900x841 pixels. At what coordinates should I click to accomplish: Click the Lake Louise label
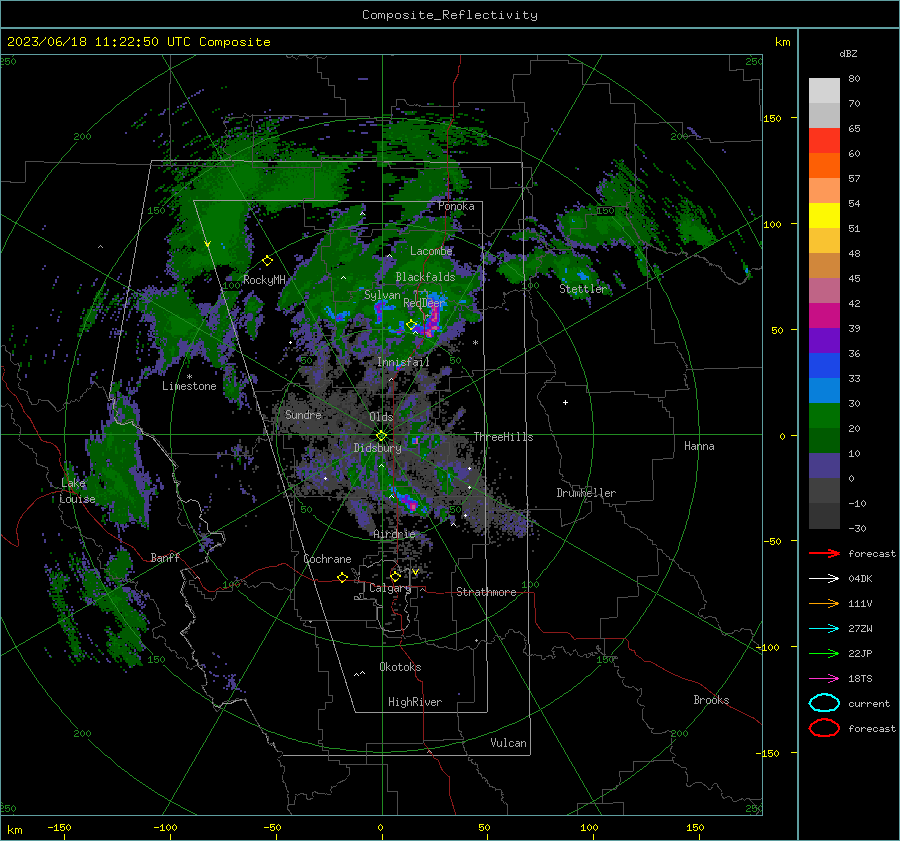(77, 491)
